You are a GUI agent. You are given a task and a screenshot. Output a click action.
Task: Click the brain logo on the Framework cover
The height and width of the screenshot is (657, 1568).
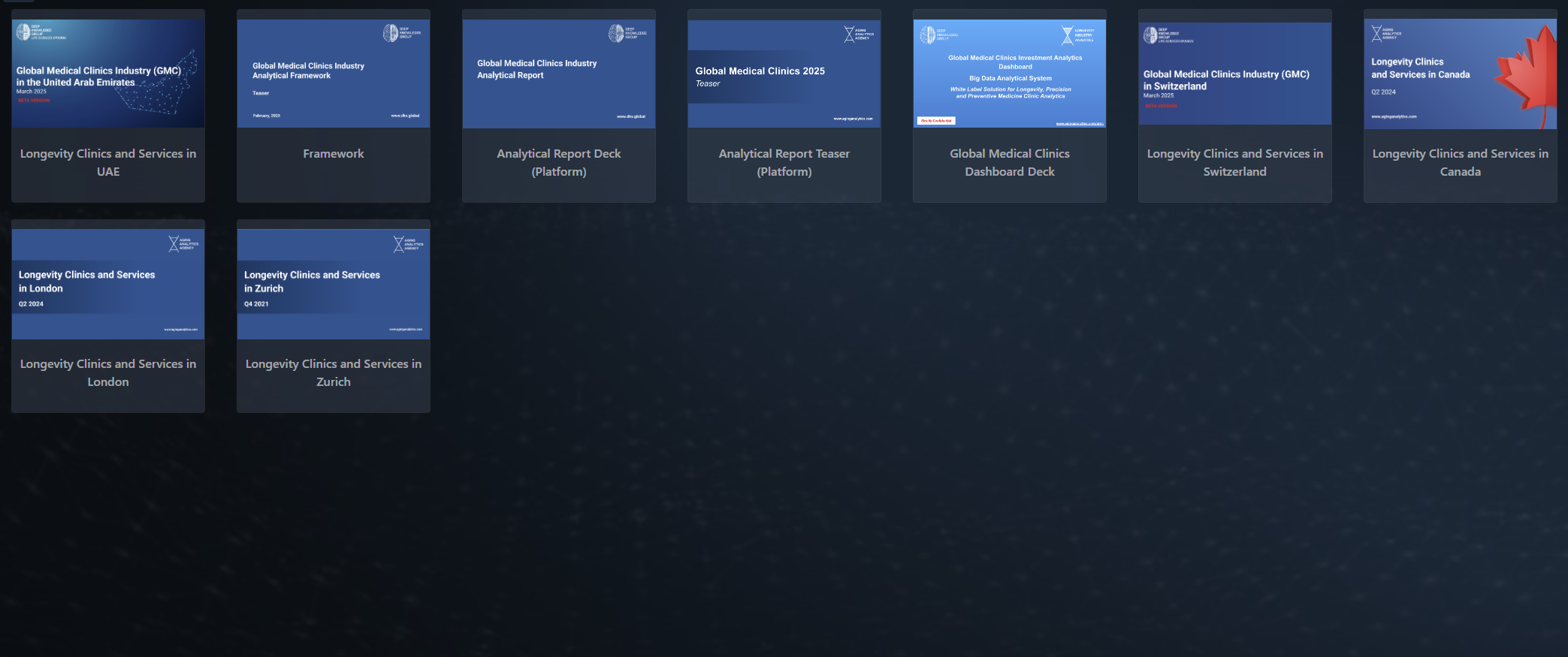coord(391,33)
